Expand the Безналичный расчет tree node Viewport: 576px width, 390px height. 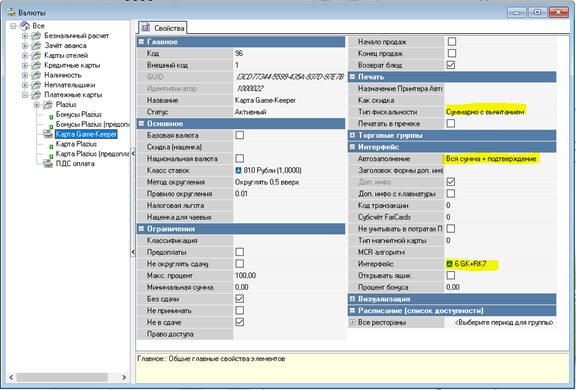tap(25, 36)
